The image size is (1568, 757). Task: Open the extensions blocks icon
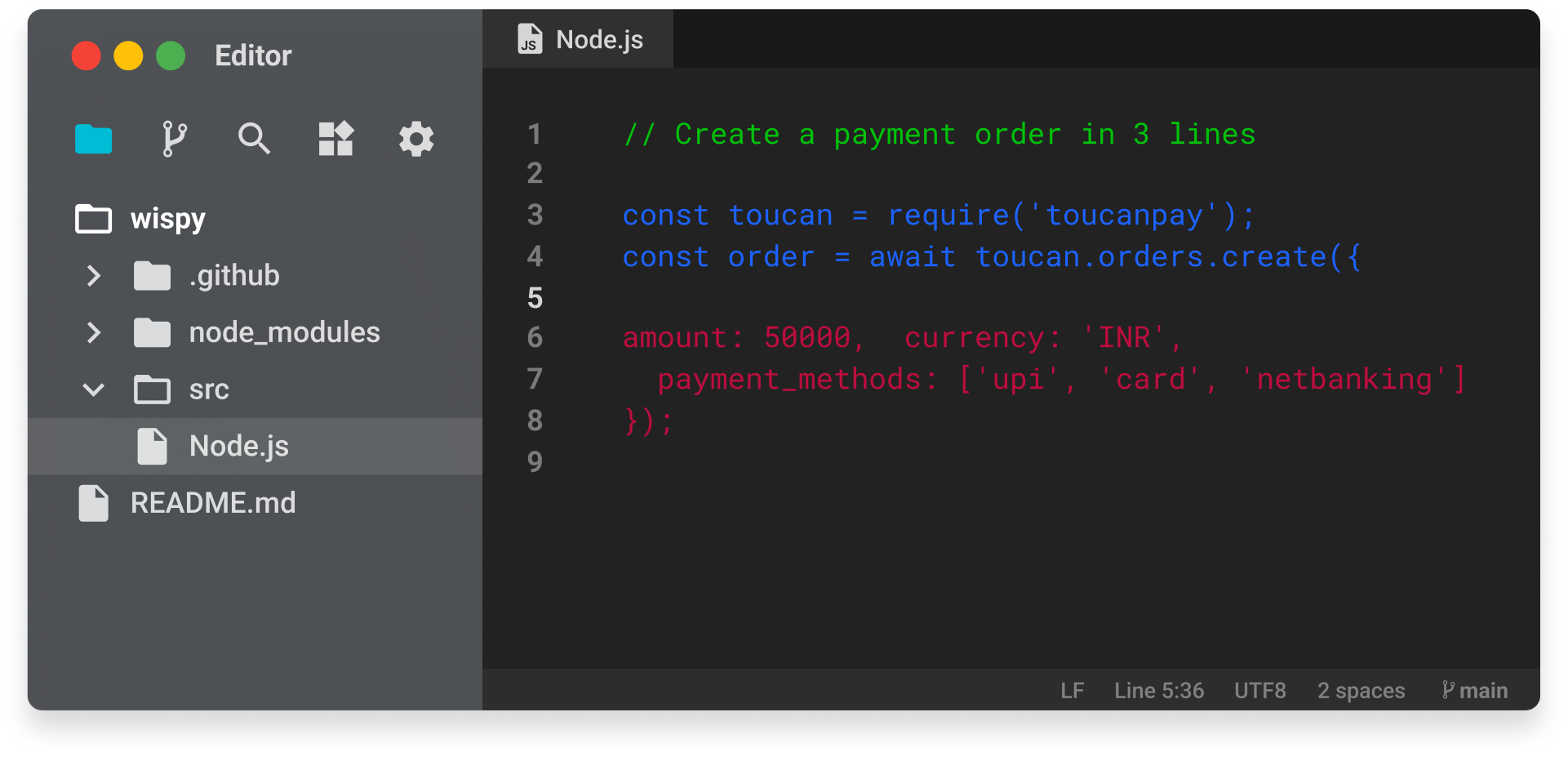[335, 139]
